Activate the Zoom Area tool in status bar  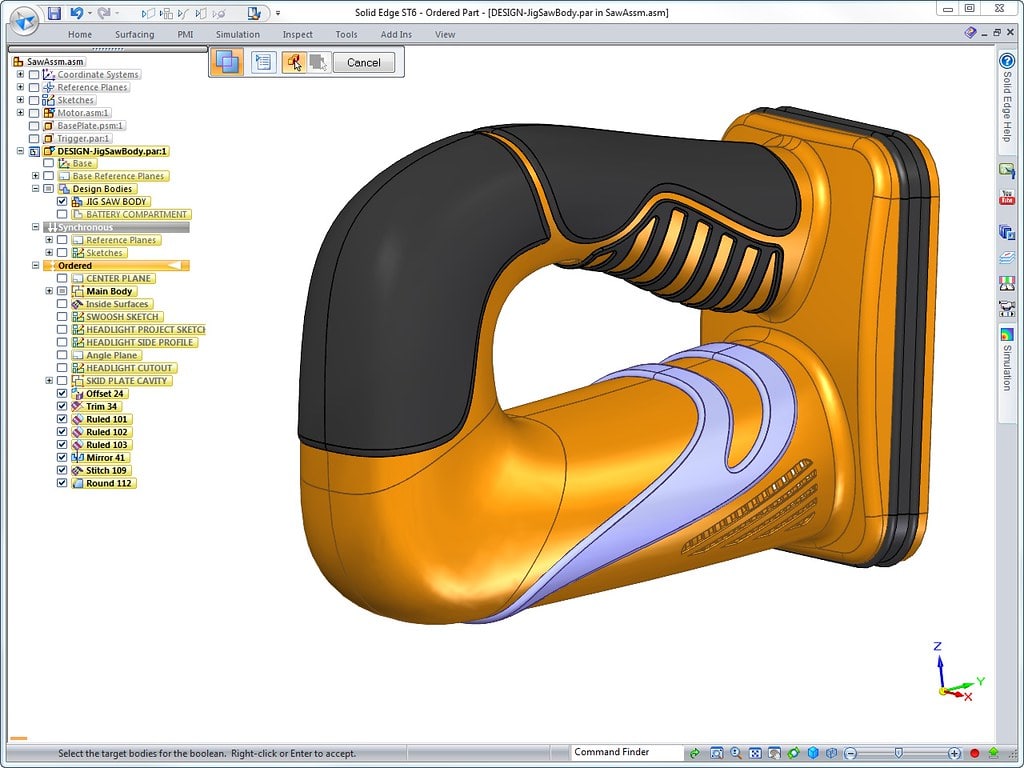click(x=715, y=751)
